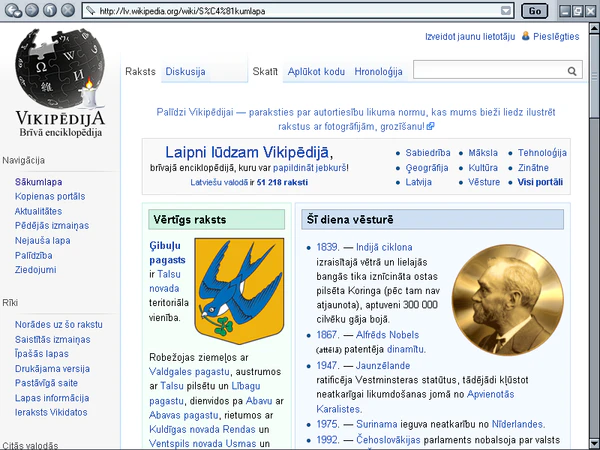
Task: Switch to the Diskusija tab
Action: point(185,72)
